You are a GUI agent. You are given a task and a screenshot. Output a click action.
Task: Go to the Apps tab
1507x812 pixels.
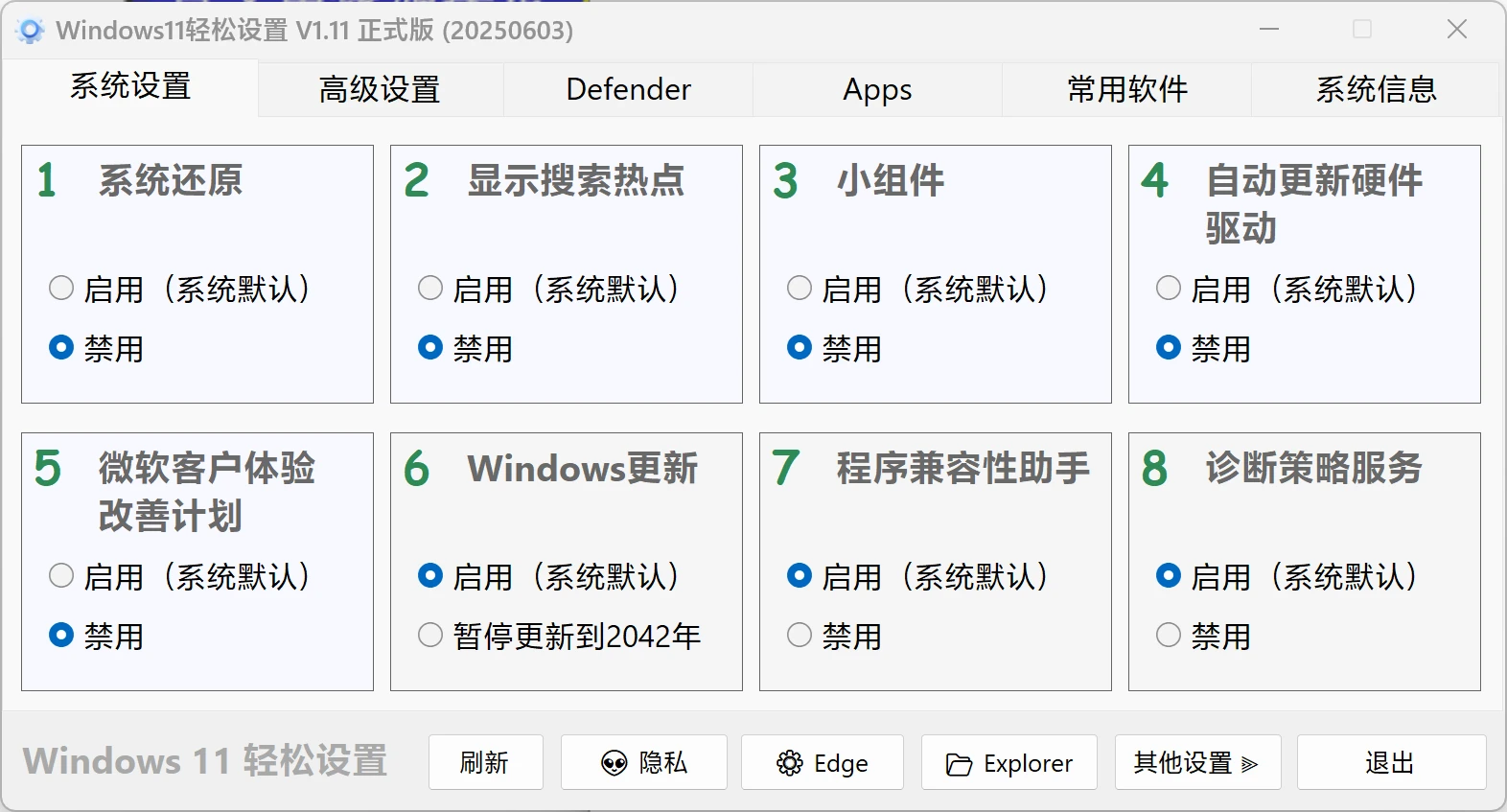pos(877,89)
